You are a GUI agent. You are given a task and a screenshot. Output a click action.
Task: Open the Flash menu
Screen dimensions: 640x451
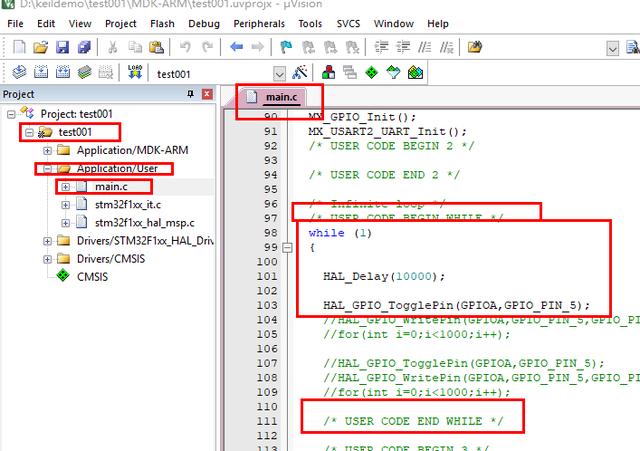(x=162, y=24)
